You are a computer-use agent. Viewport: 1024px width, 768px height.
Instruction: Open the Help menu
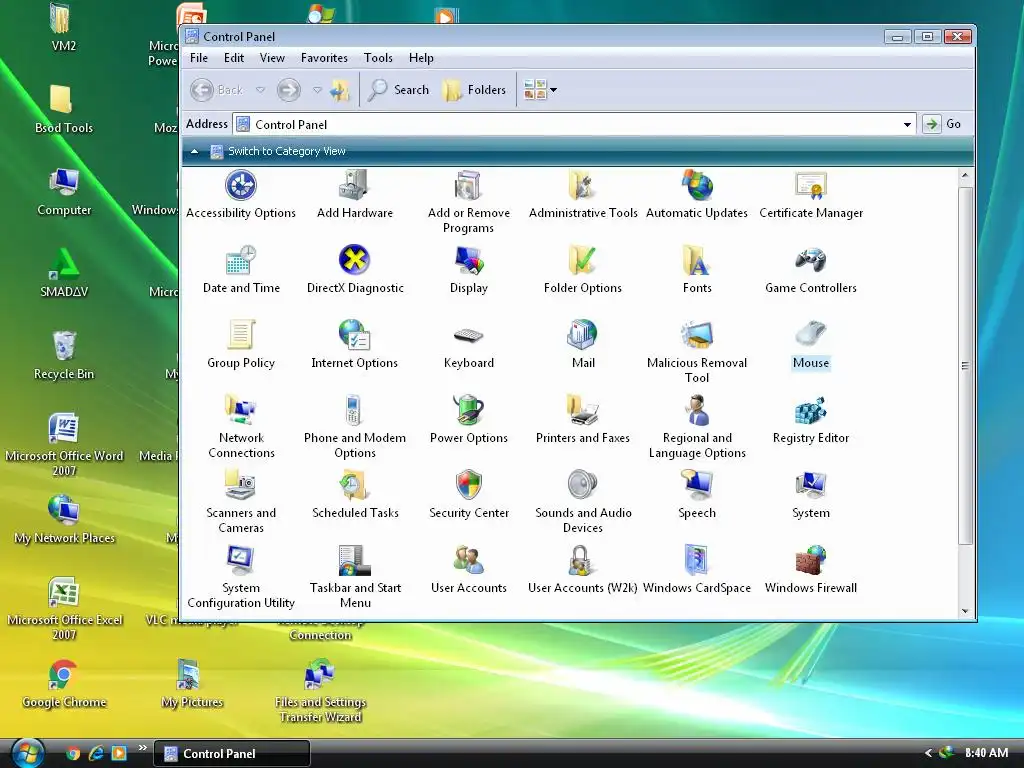pos(421,58)
